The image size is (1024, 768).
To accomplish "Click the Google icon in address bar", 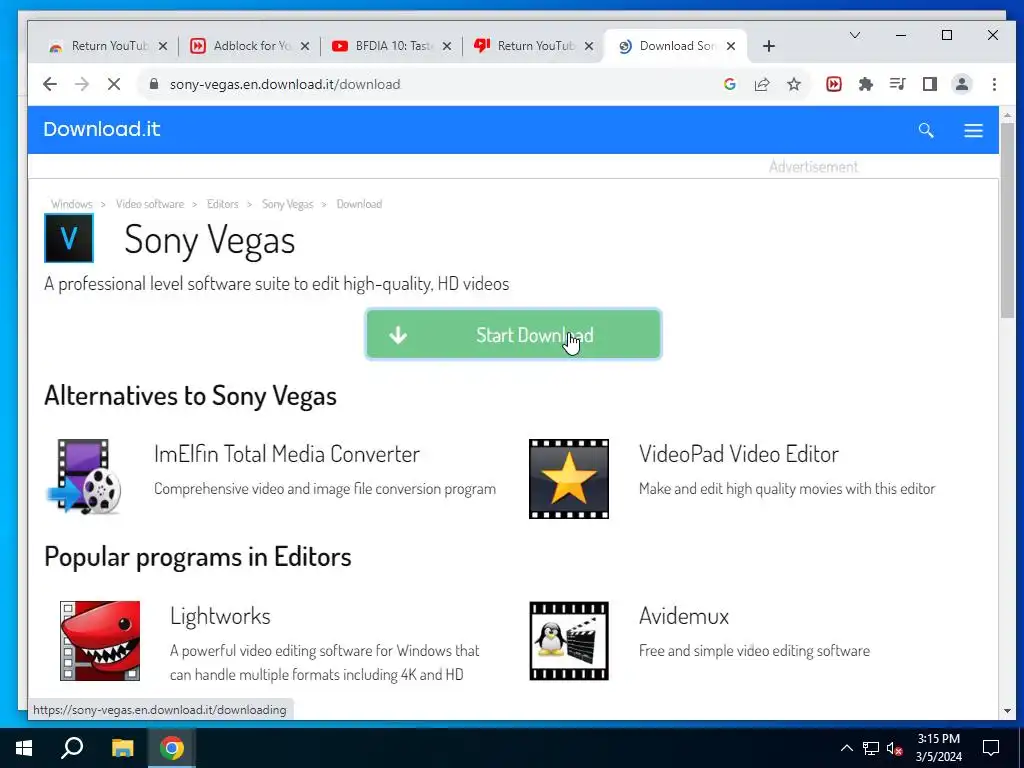I will [730, 84].
